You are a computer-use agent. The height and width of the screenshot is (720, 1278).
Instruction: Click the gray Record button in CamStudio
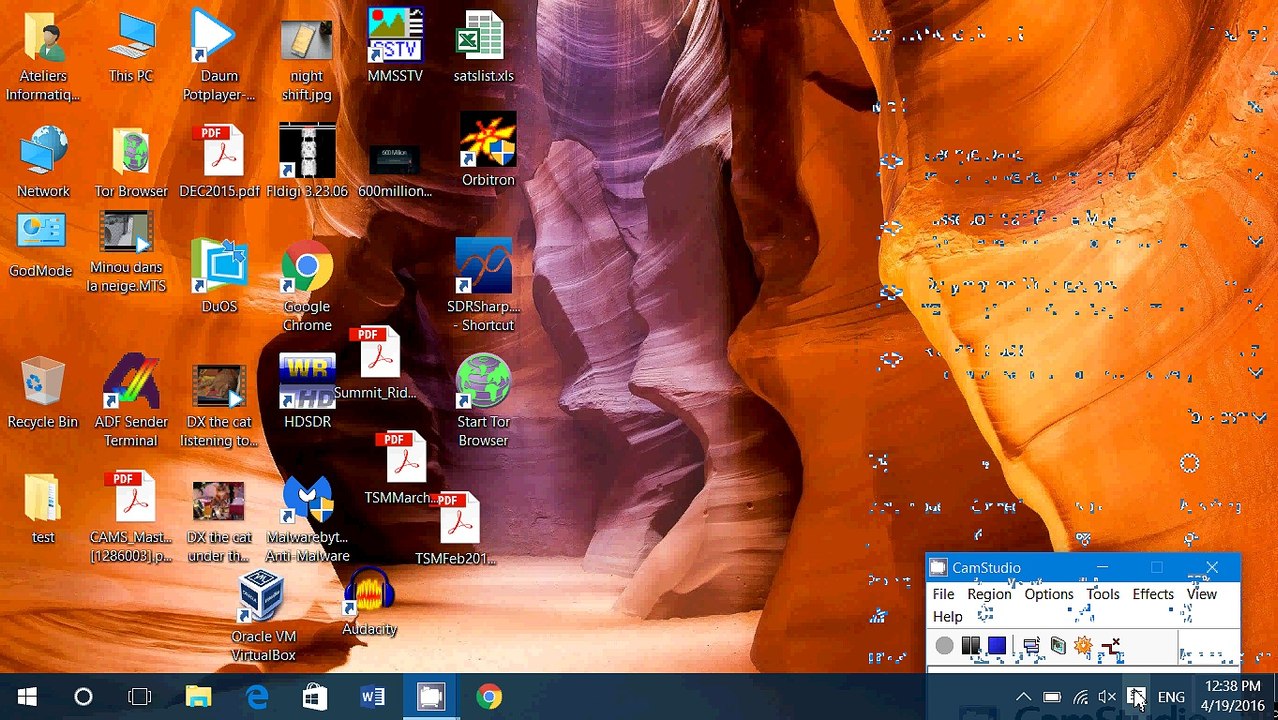point(944,646)
